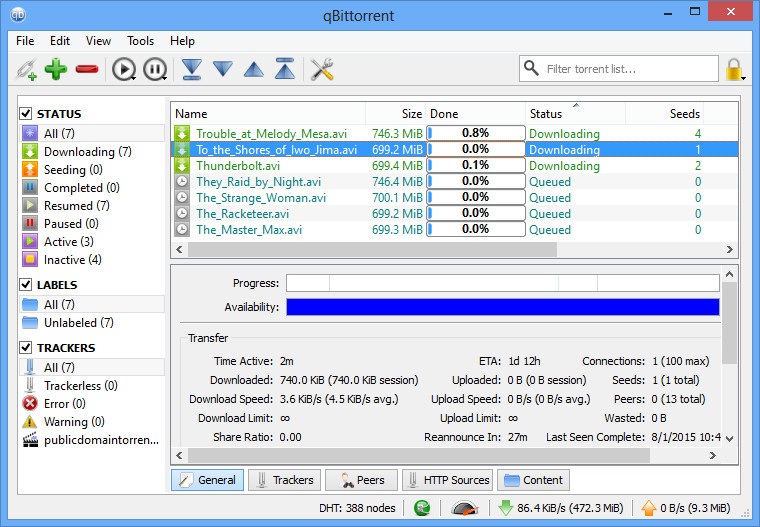
Task: Sort list by the Status column header
Action: (546, 114)
